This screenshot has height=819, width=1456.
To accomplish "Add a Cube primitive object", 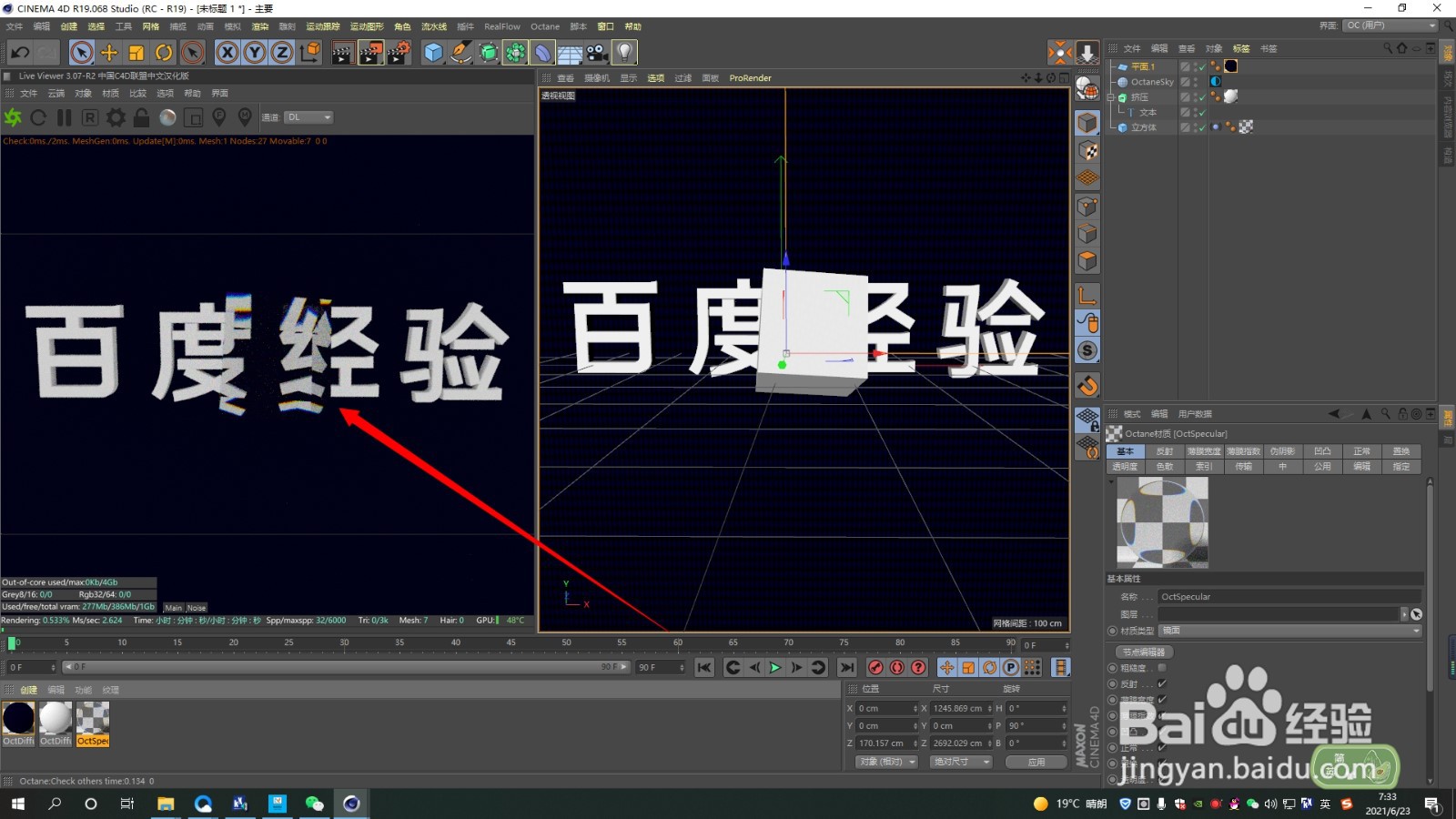I will coord(433,52).
